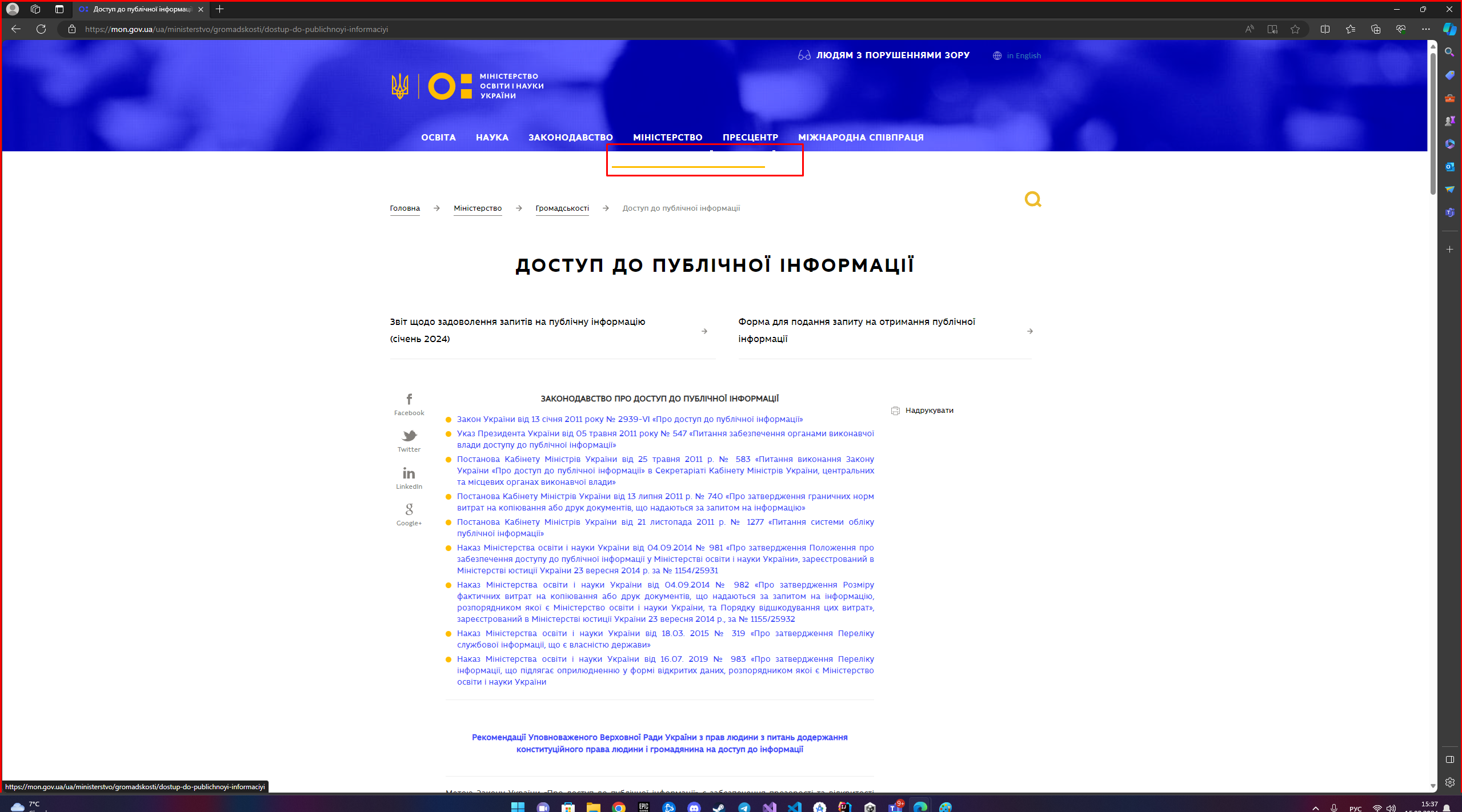This screenshot has height=812, width=1462.
Task: Refresh the page in browser toolbar
Action: coord(41,29)
